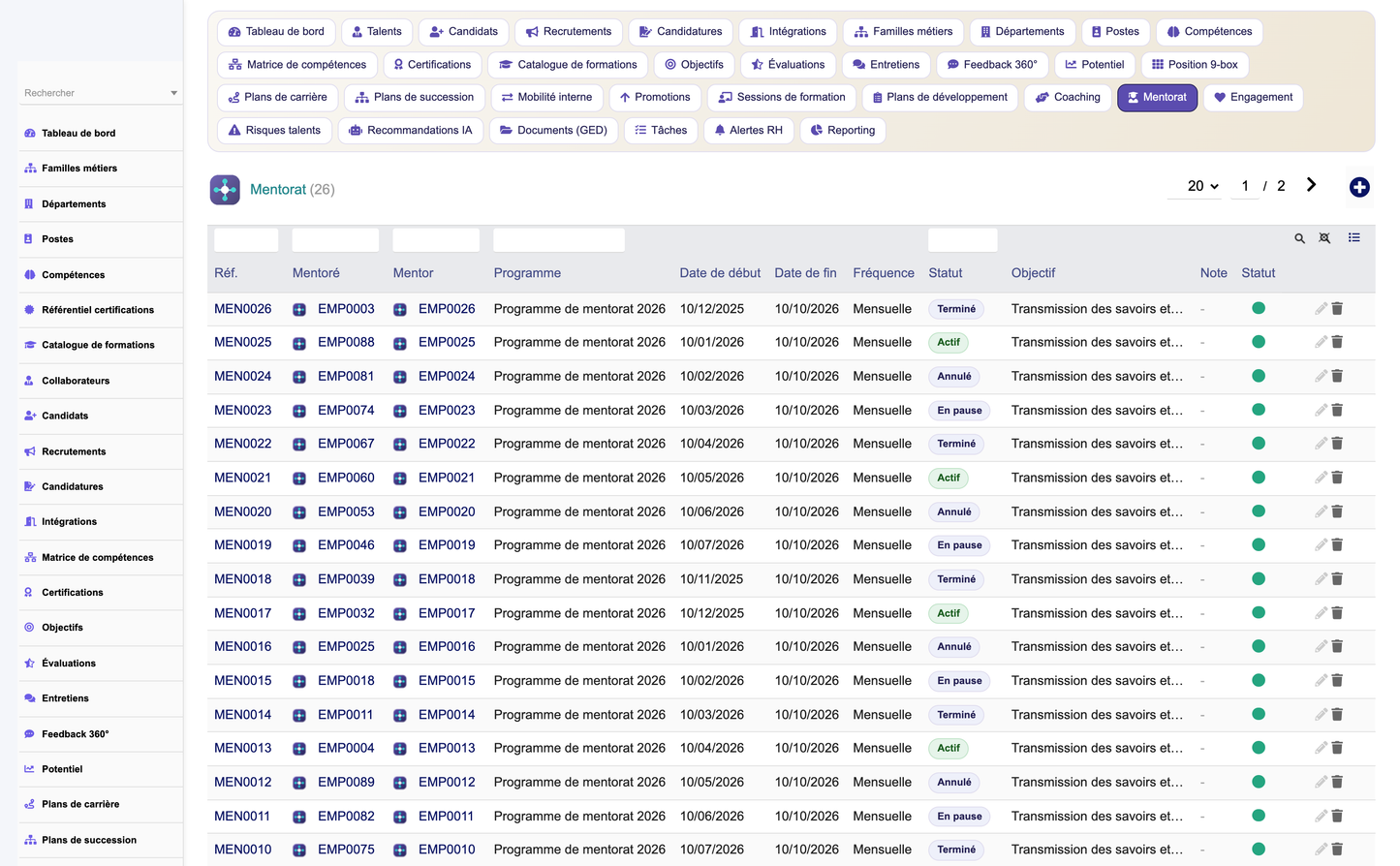Viewport: 1400px width, 866px height.
Task: Open the MEN0023 reference link
Action: coord(242,410)
